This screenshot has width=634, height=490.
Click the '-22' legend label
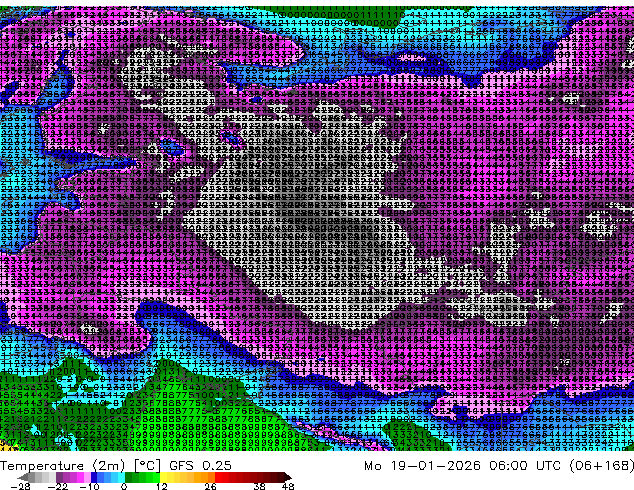(57, 486)
